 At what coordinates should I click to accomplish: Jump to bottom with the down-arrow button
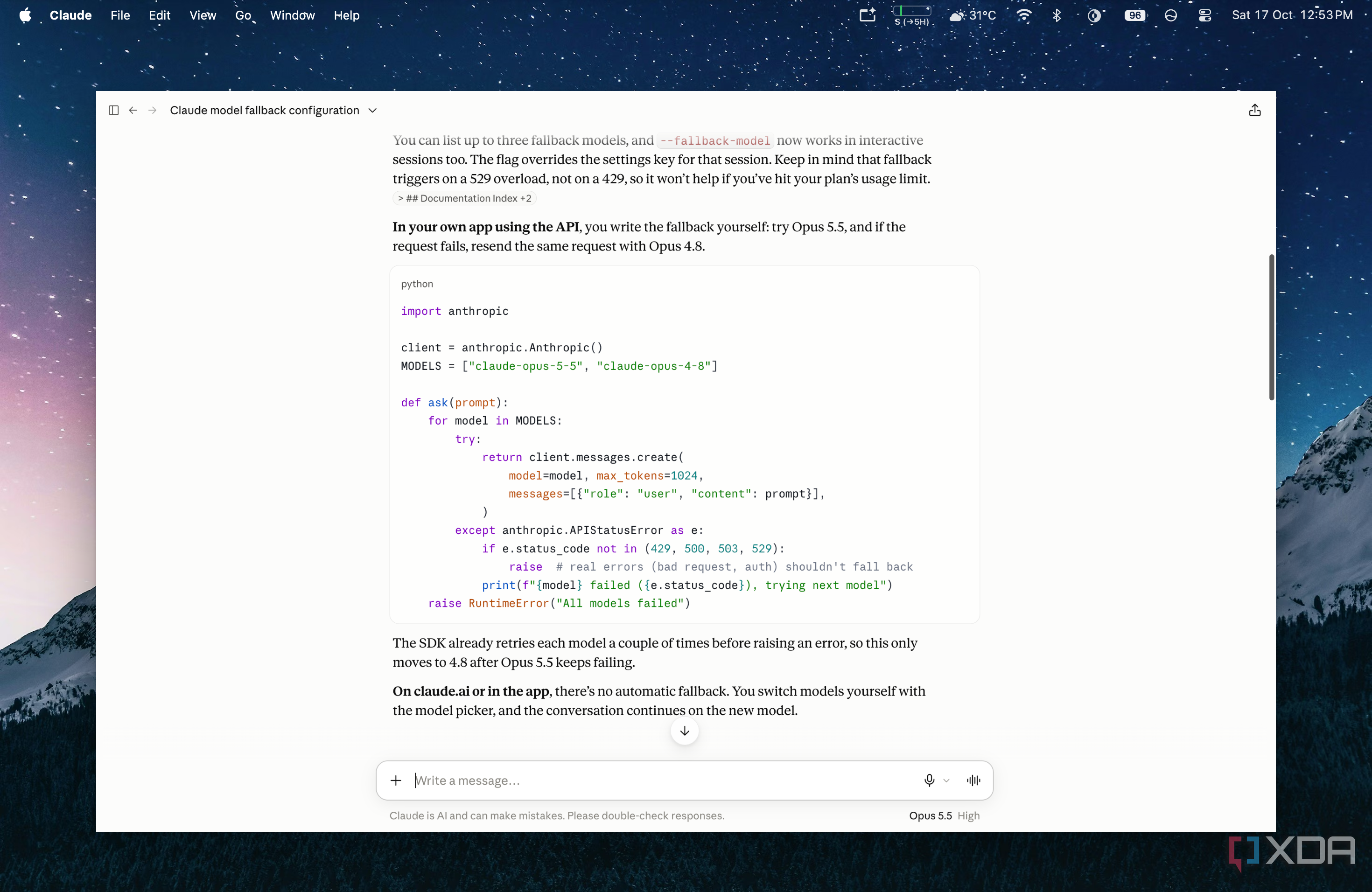point(684,731)
